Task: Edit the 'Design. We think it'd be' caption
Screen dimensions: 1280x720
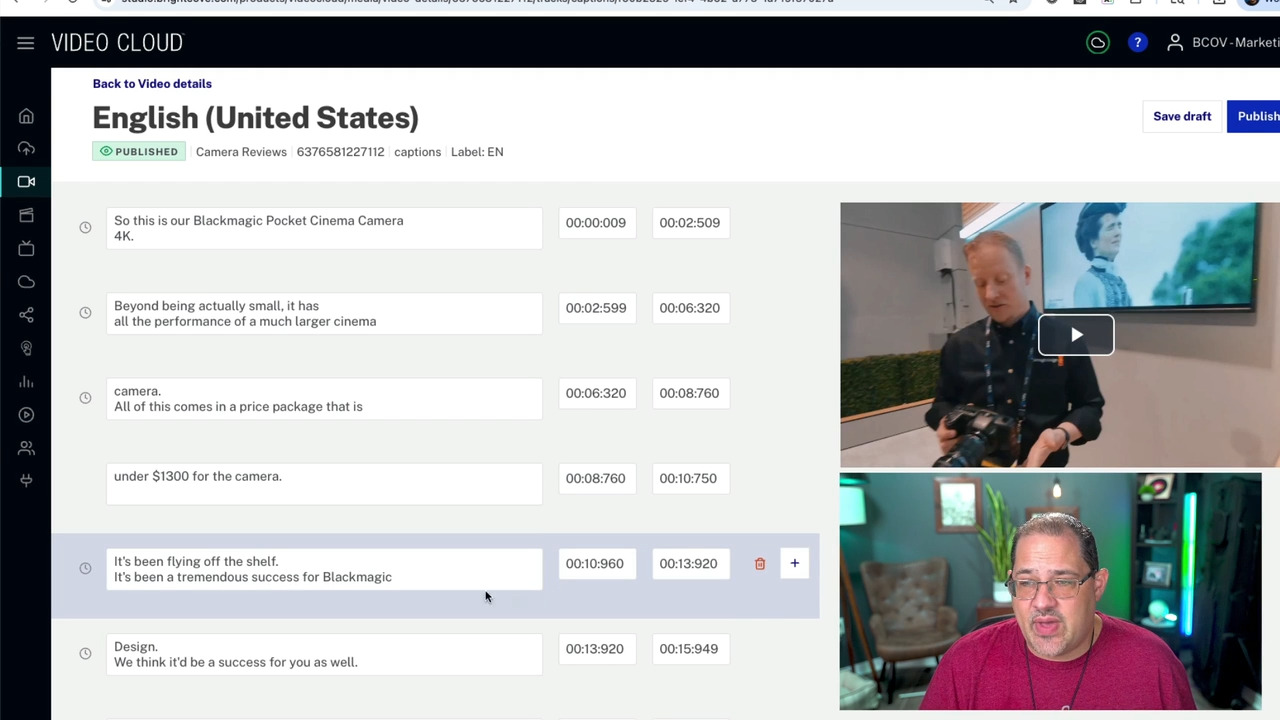Action: 324,654
